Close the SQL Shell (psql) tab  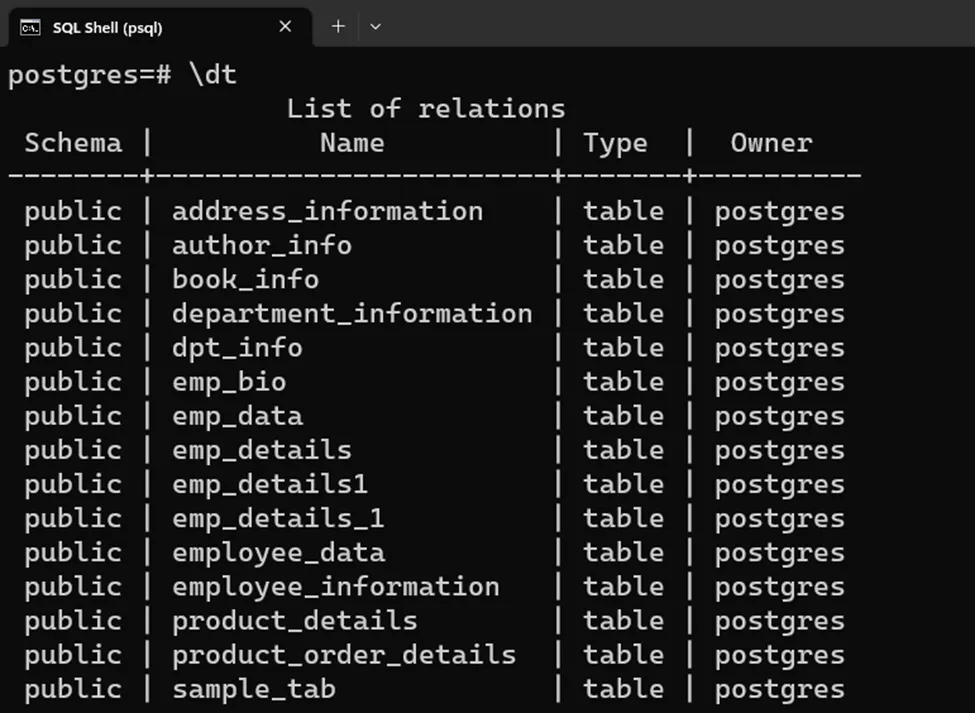coord(285,27)
